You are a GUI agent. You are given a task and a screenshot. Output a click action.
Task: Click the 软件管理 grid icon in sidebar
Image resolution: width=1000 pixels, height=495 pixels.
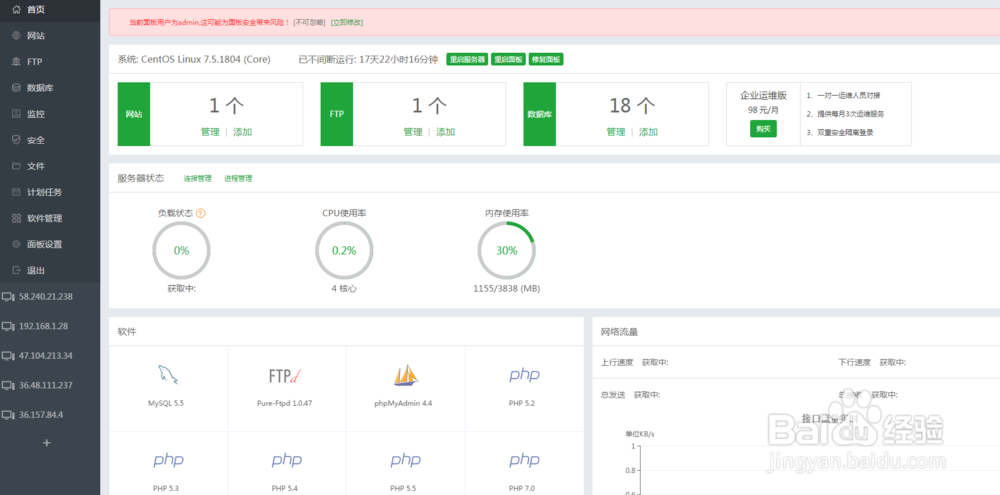point(17,218)
